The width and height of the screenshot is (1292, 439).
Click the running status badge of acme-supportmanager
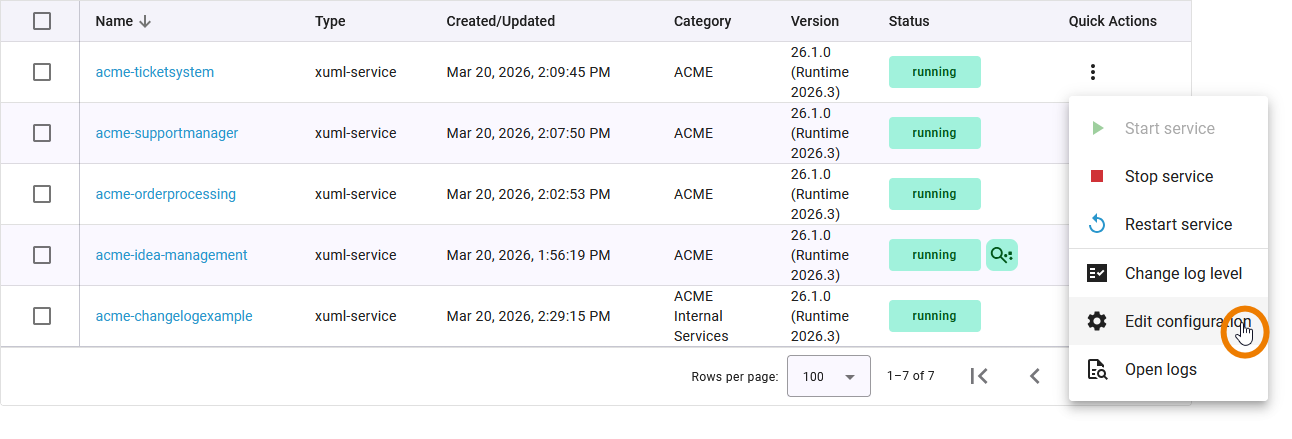pyautogui.click(x=934, y=133)
